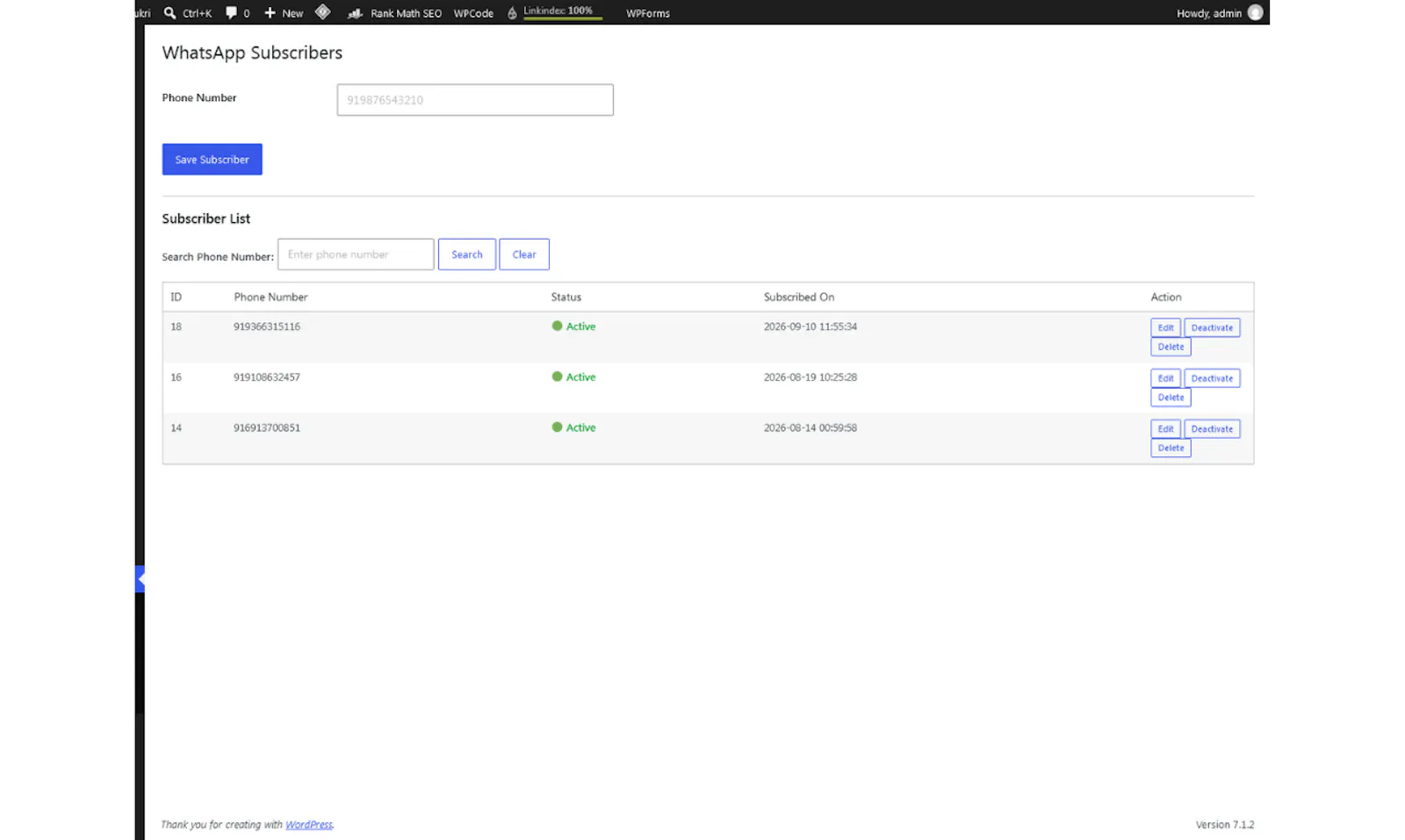Delete the subscriber with ID 14
This screenshot has height=840, width=1405.
1171,448
